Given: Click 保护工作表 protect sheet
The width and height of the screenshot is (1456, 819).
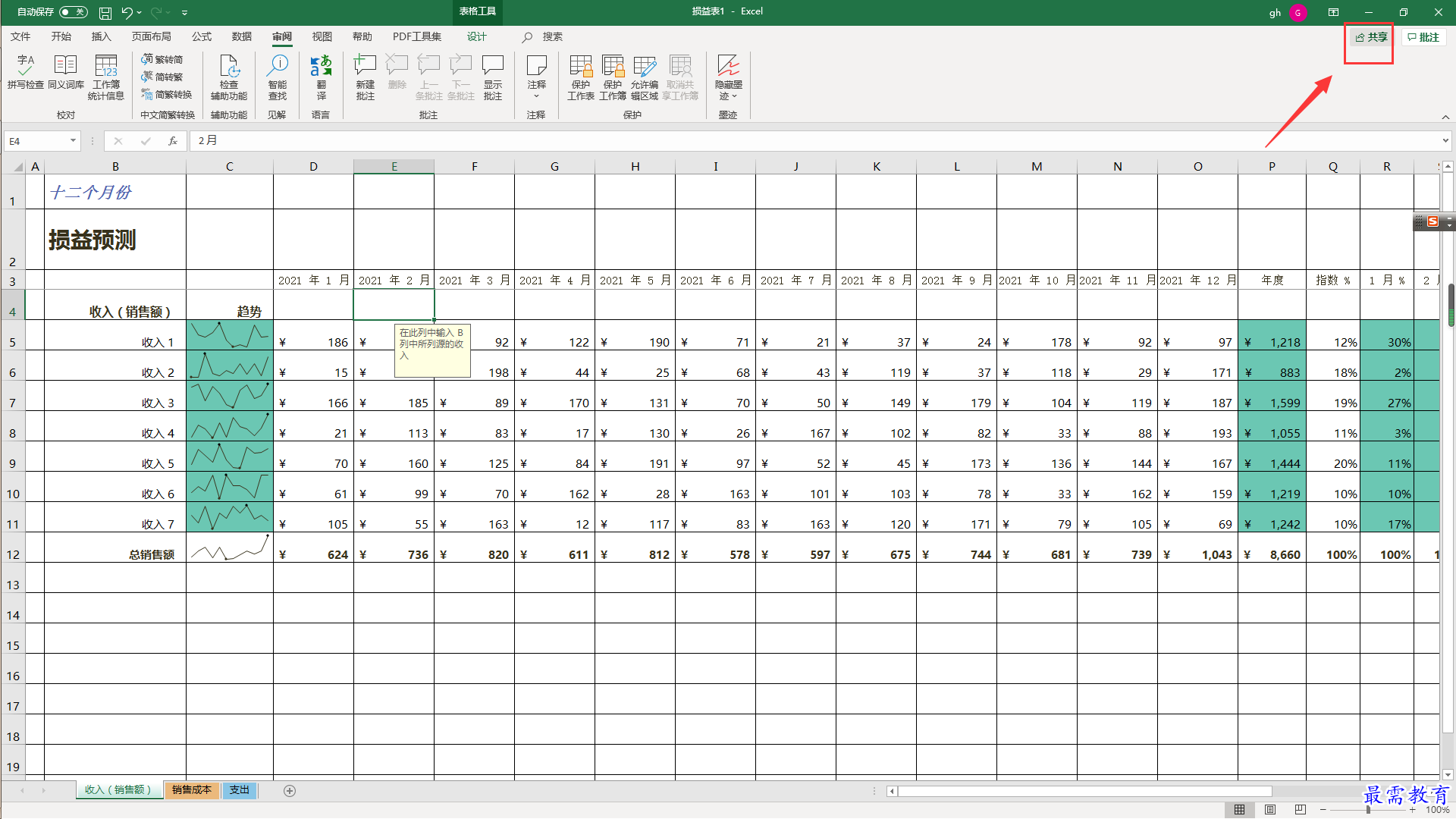Looking at the screenshot, I should pos(581,77).
